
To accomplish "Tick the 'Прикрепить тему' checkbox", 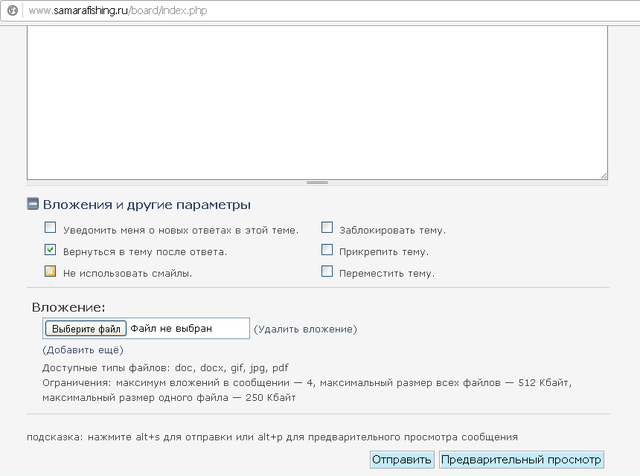I will point(327,250).
